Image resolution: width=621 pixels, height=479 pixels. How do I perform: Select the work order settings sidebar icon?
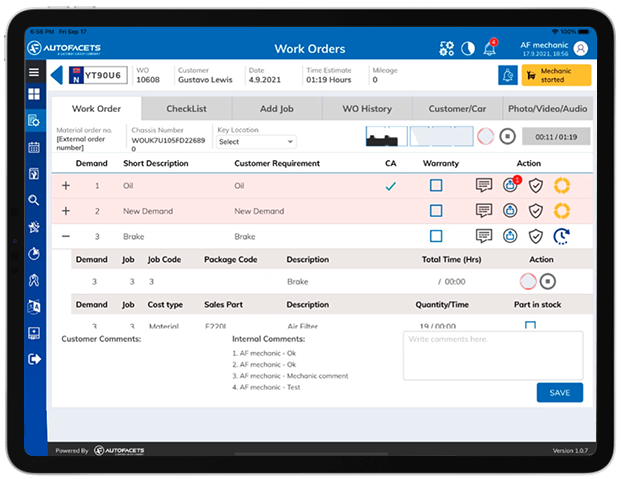[34, 120]
